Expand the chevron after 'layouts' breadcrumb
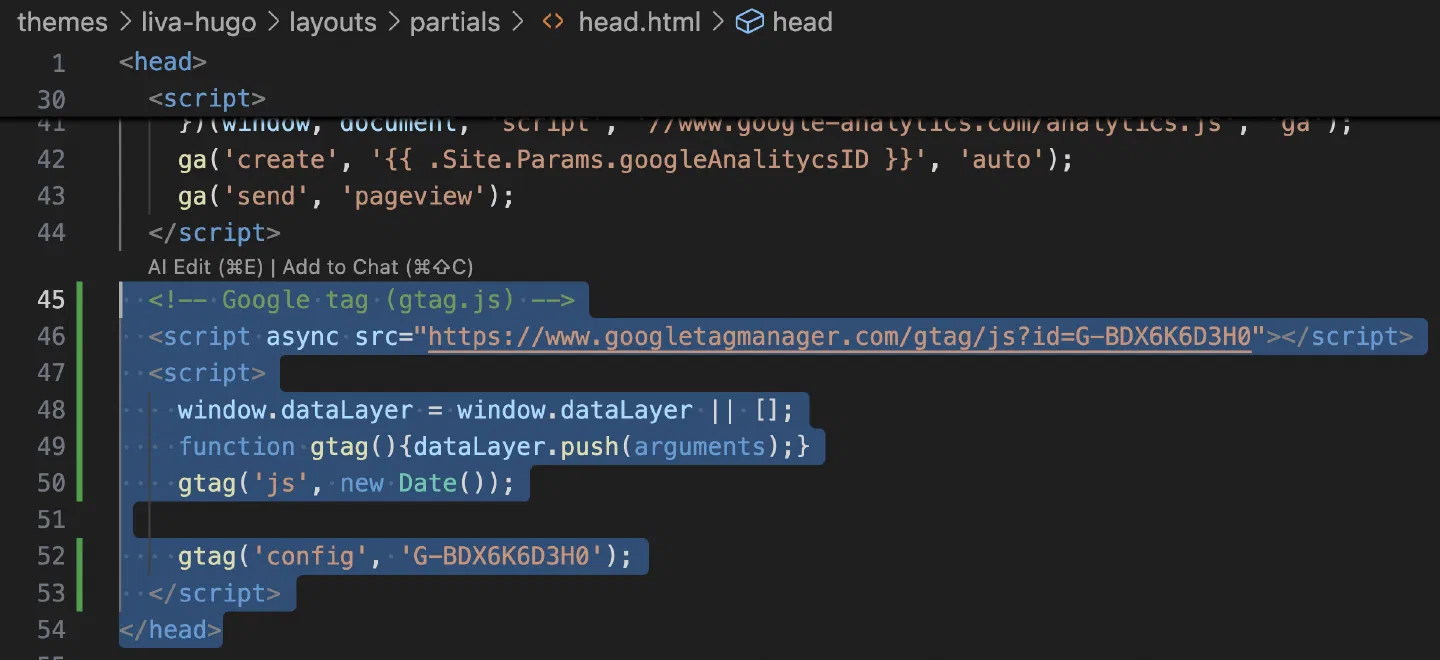1440x660 pixels. [393, 22]
